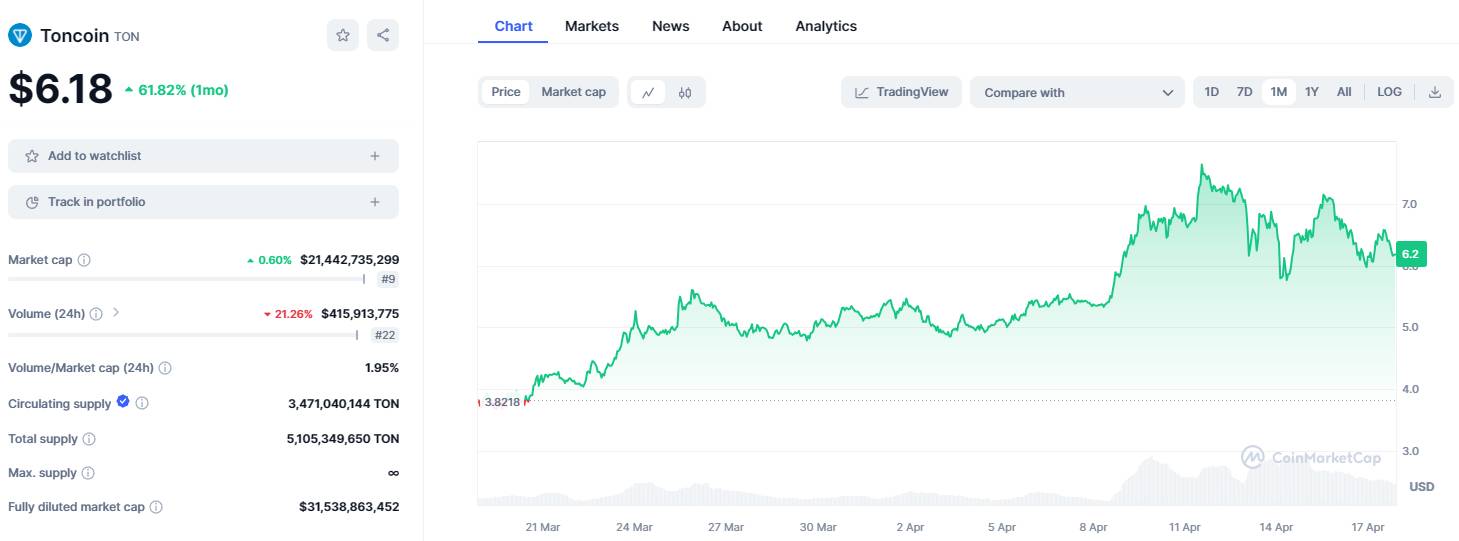Click info icon beside Fully diluted market cap
The height and width of the screenshot is (541, 1459).
[156, 507]
